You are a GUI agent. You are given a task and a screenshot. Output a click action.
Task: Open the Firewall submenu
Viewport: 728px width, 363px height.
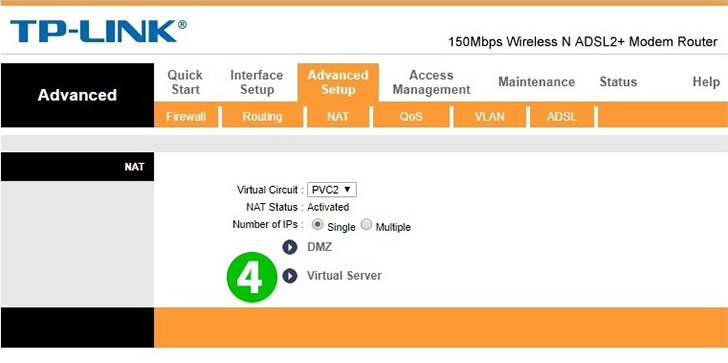pos(186,117)
